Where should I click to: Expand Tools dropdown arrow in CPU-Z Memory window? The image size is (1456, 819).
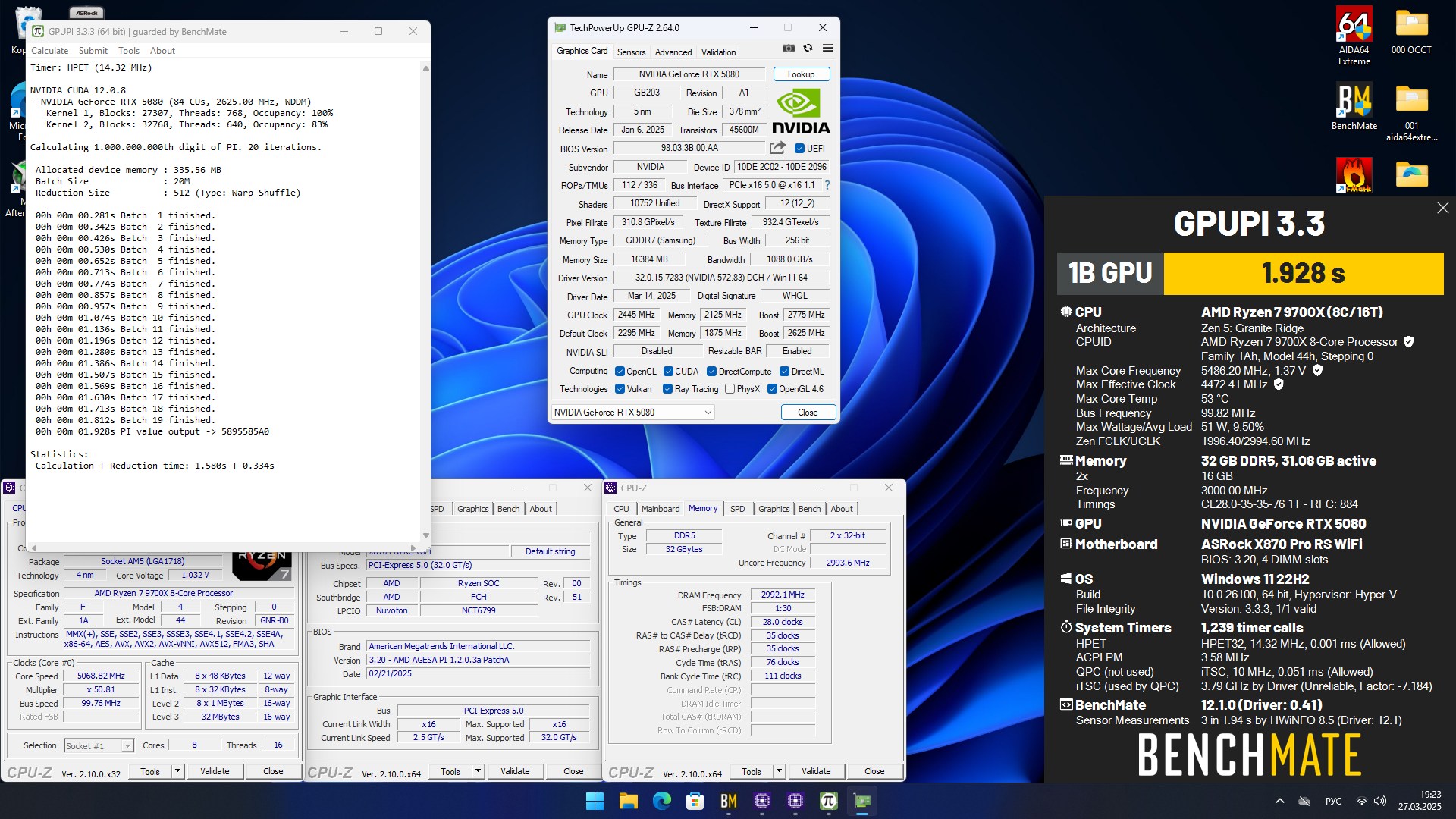(x=779, y=771)
